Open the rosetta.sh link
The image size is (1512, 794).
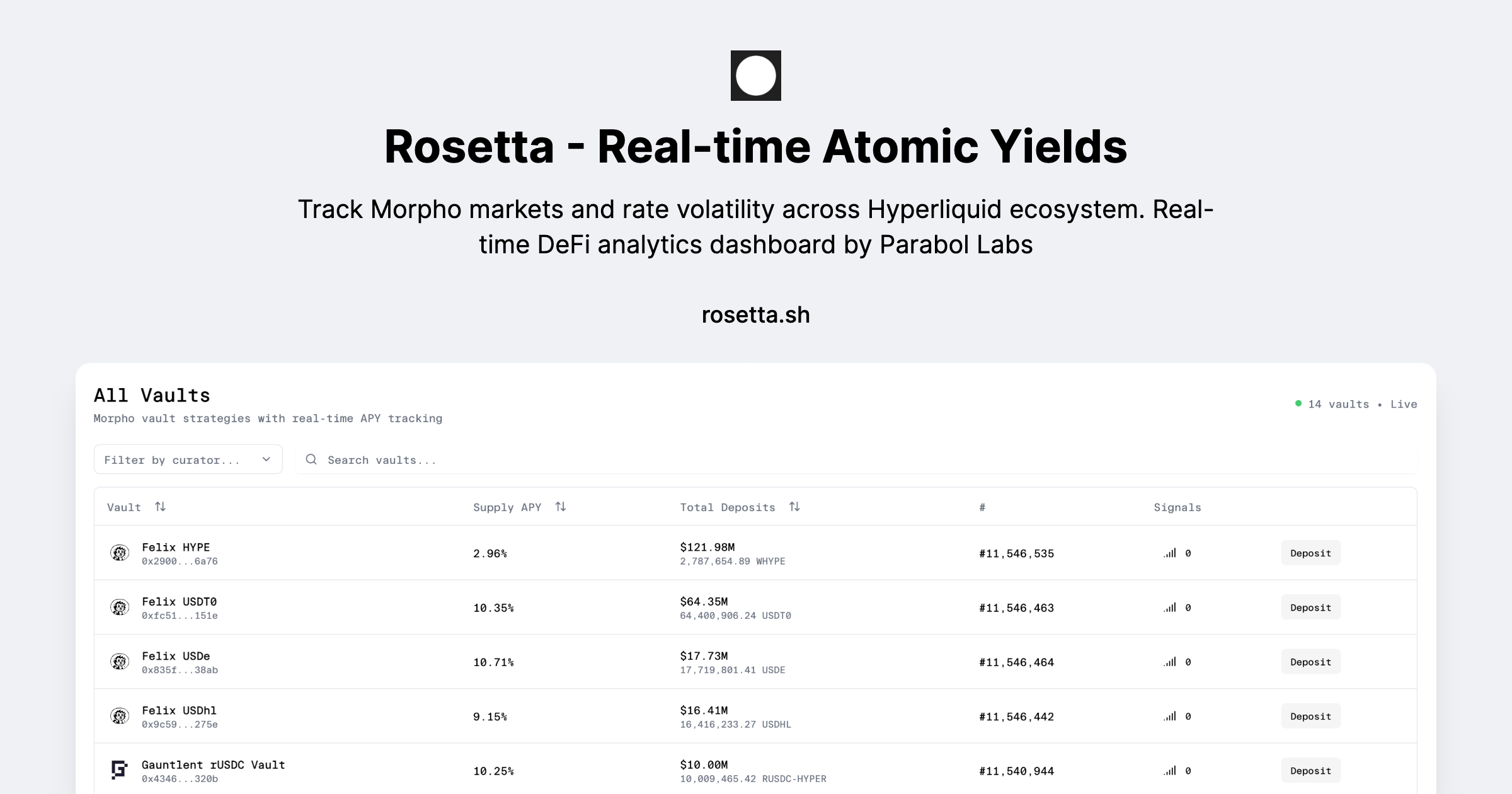(755, 314)
